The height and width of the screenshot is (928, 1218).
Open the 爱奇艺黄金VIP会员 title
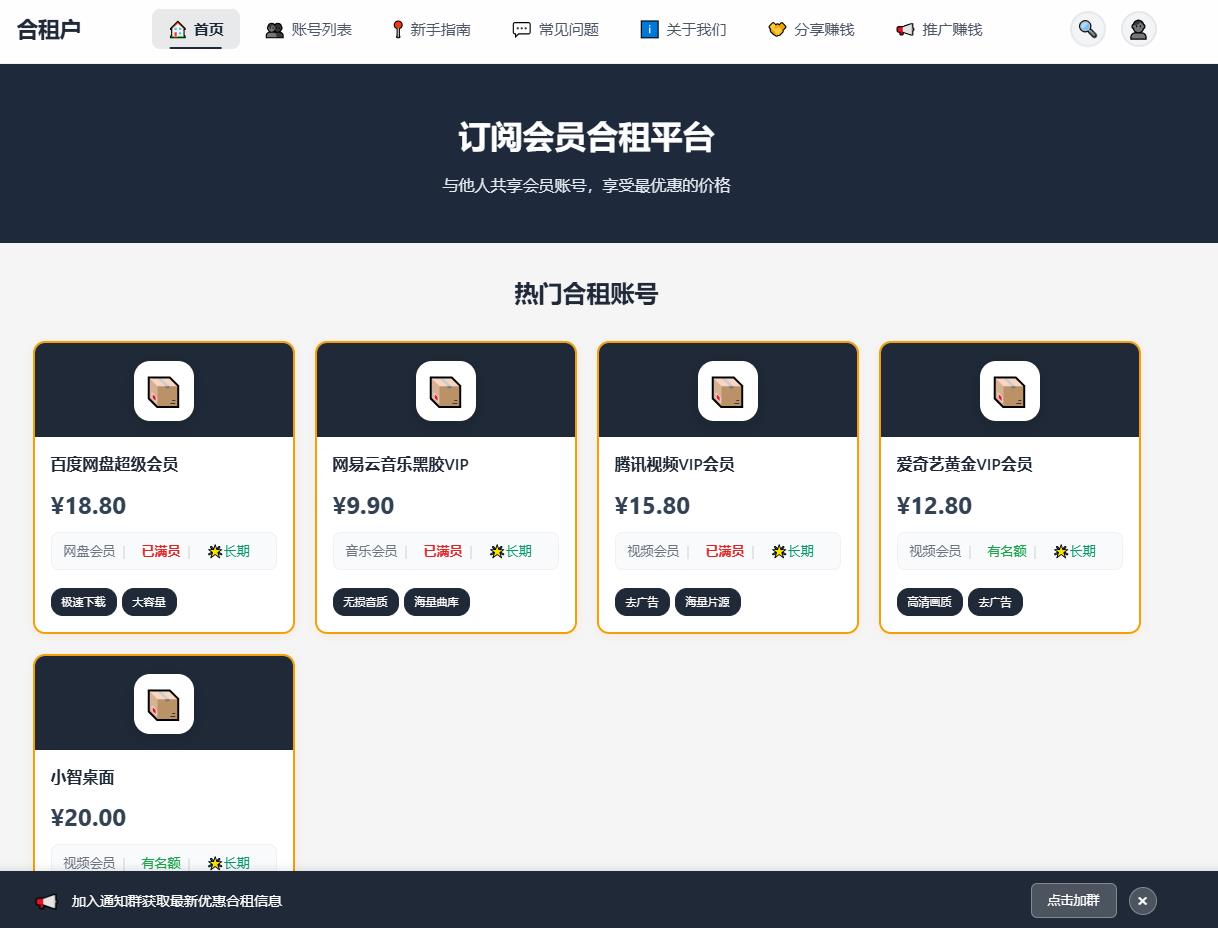pyautogui.click(x=965, y=464)
